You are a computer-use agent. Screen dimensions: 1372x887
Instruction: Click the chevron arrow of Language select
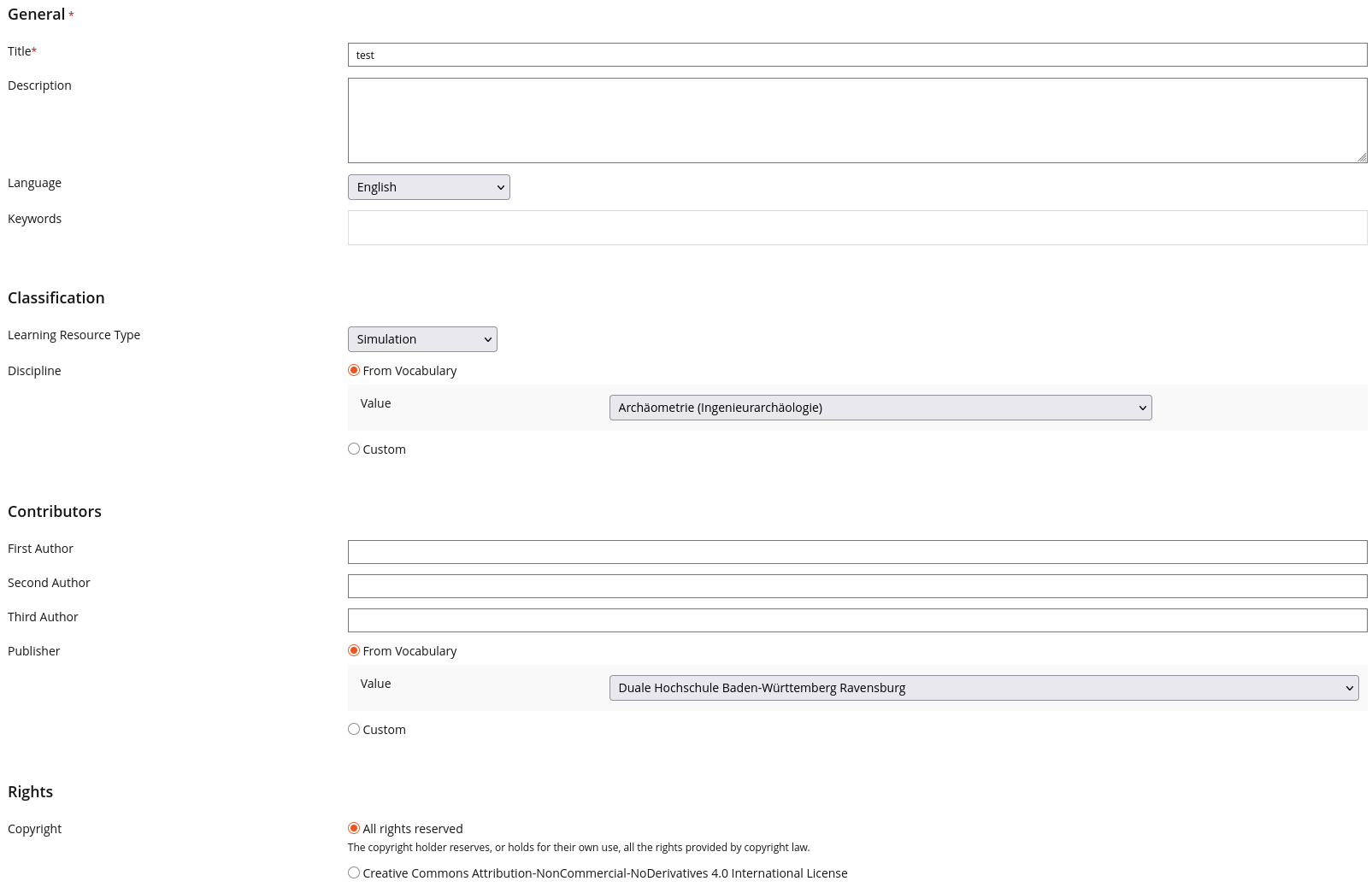[x=501, y=188]
